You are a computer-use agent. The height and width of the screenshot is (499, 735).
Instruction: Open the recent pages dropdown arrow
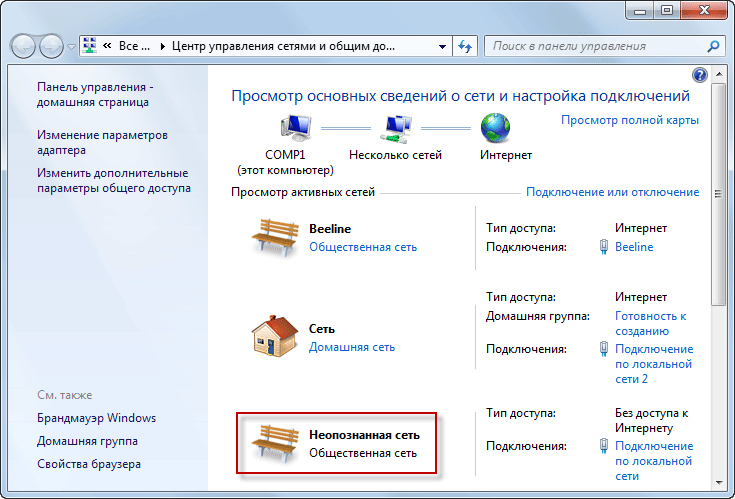71,46
